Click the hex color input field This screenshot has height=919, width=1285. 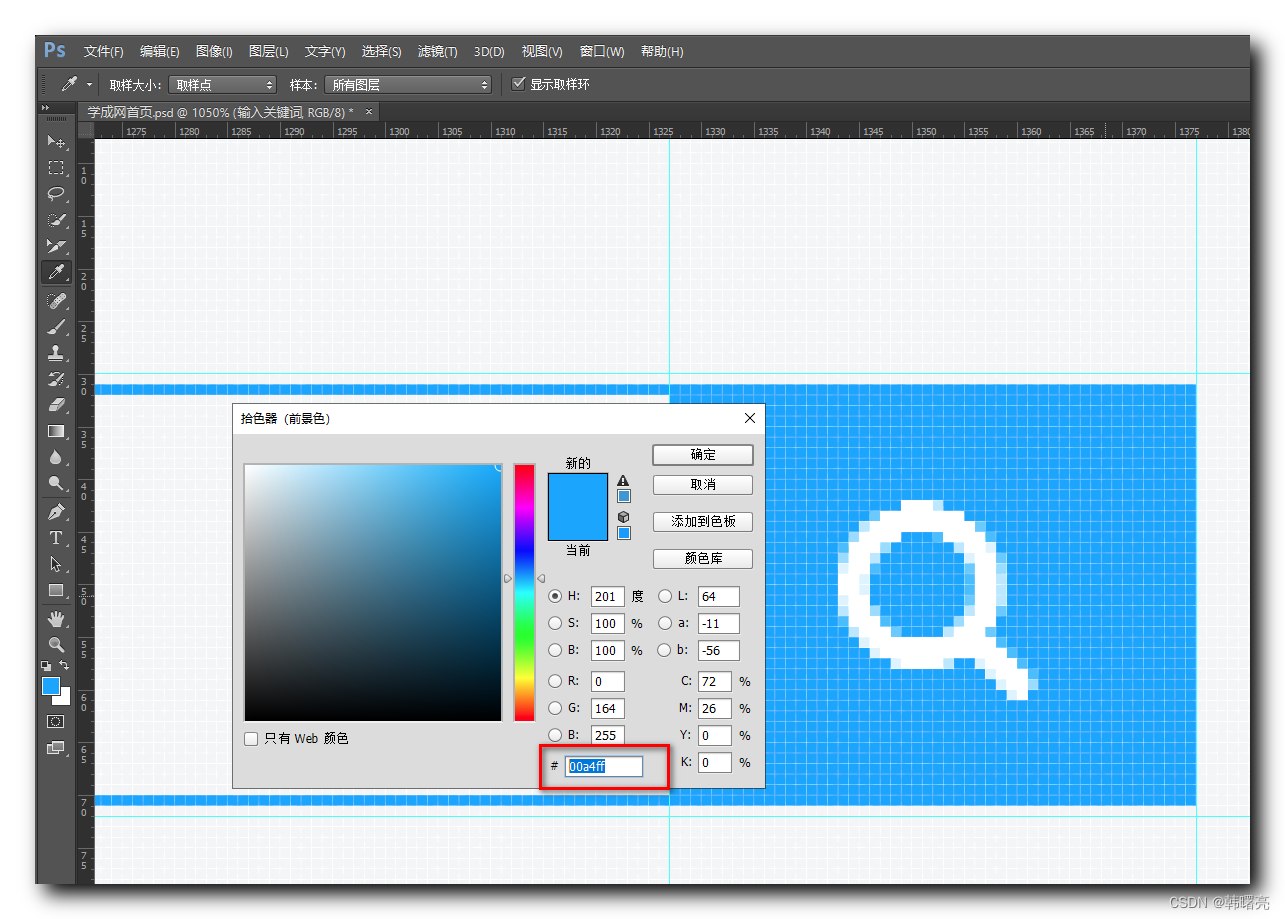[604, 767]
